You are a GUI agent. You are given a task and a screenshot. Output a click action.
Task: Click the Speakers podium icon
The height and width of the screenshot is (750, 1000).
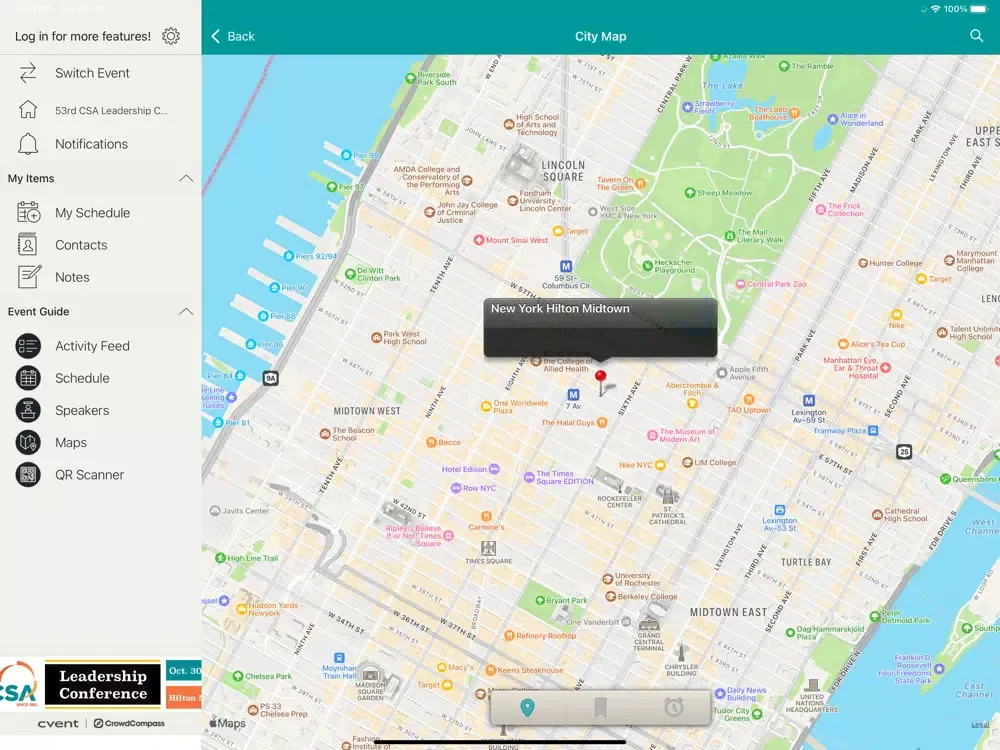(28, 411)
